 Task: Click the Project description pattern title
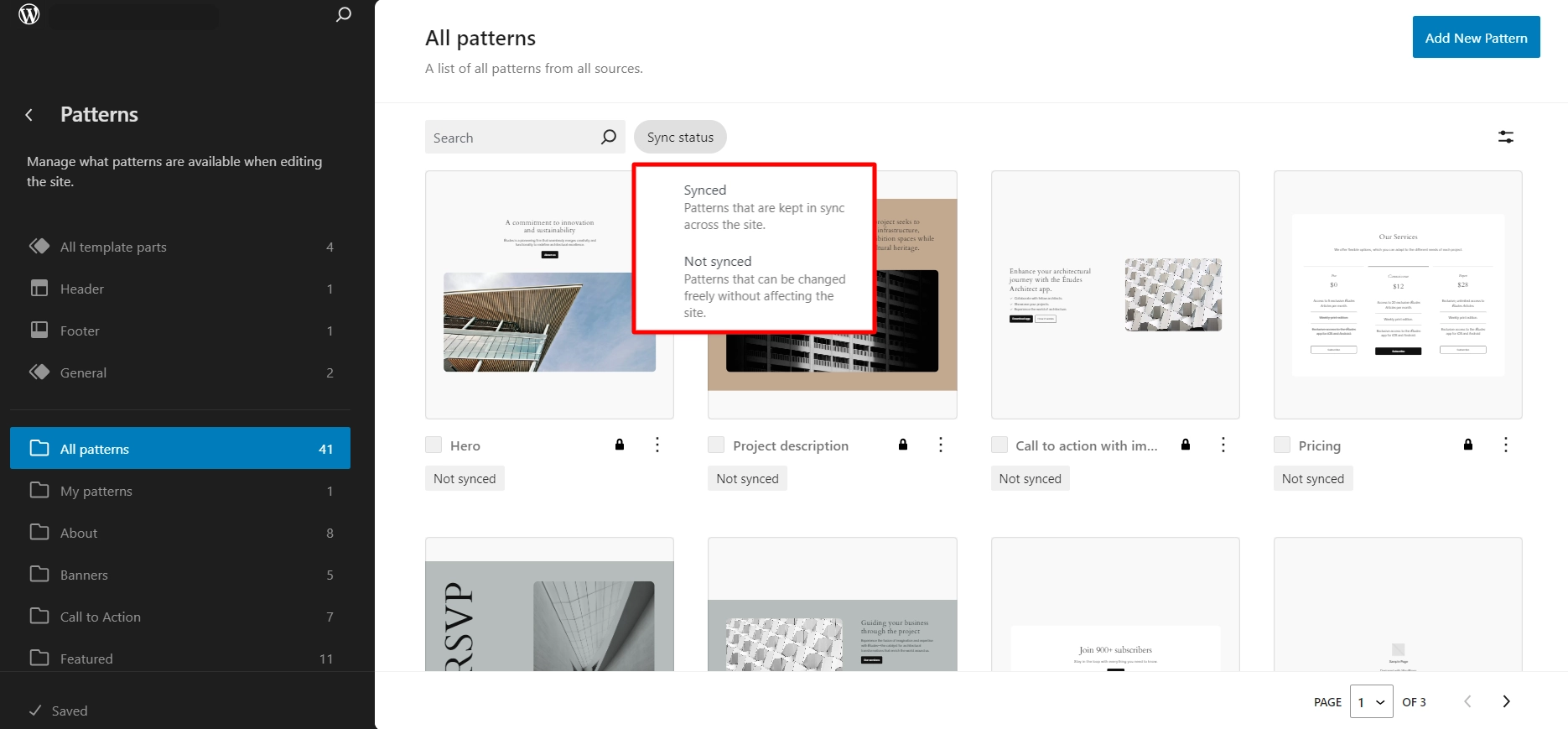(x=791, y=445)
